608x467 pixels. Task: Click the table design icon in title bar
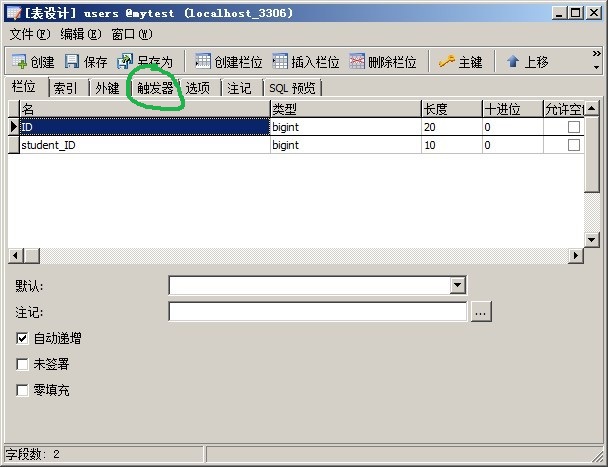pos(14,13)
